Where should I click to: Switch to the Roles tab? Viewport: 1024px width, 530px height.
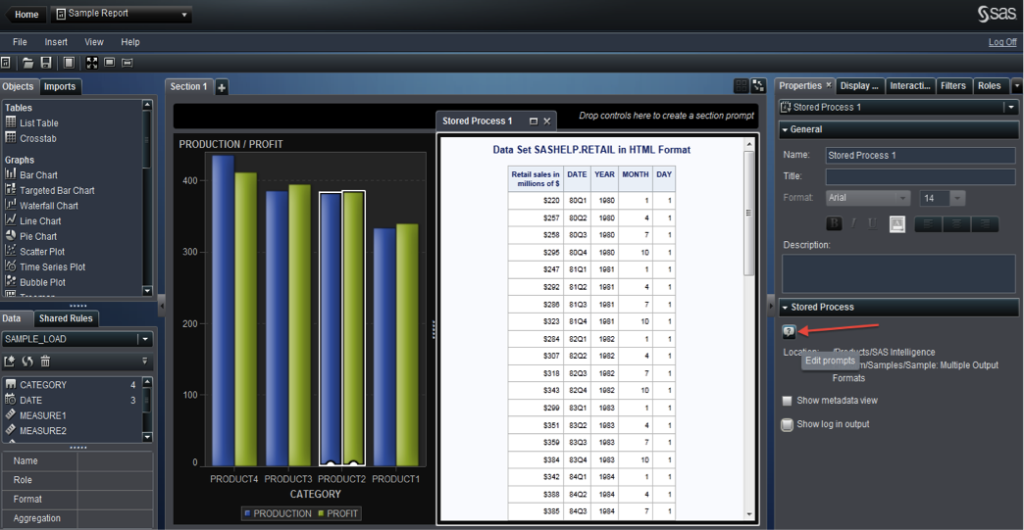989,86
